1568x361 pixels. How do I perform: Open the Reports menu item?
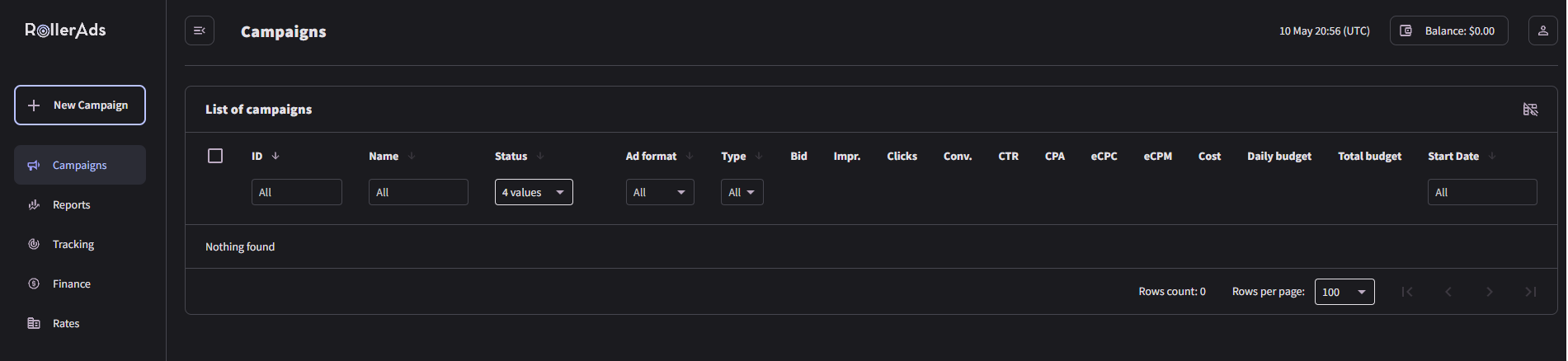point(72,205)
